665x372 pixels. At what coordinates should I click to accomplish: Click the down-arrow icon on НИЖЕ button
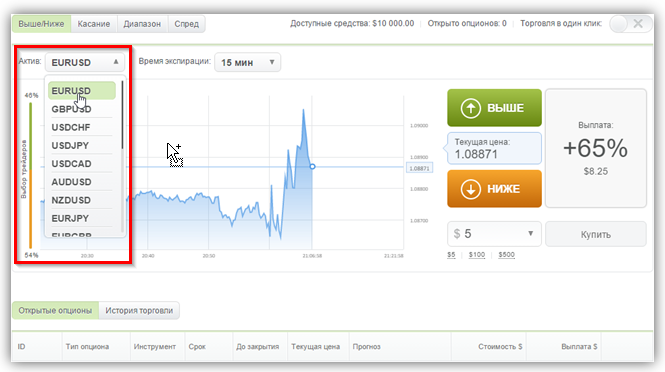(470, 189)
